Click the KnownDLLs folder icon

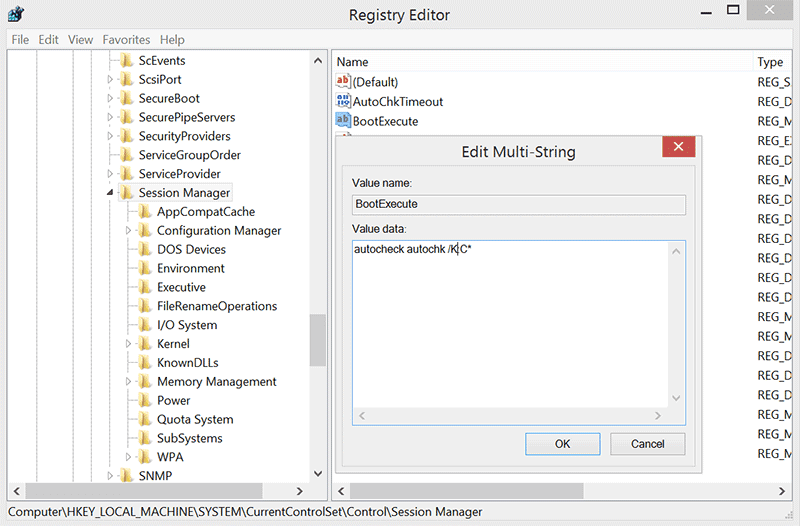point(145,362)
